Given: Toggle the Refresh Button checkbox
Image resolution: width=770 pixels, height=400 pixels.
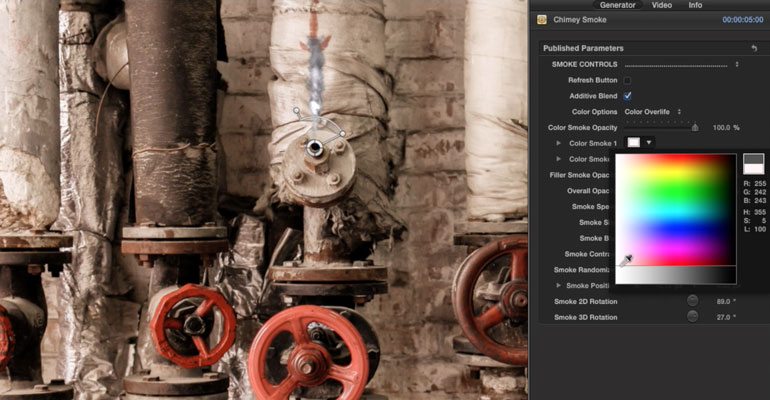Looking at the screenshot, I should tap(627, 80).
